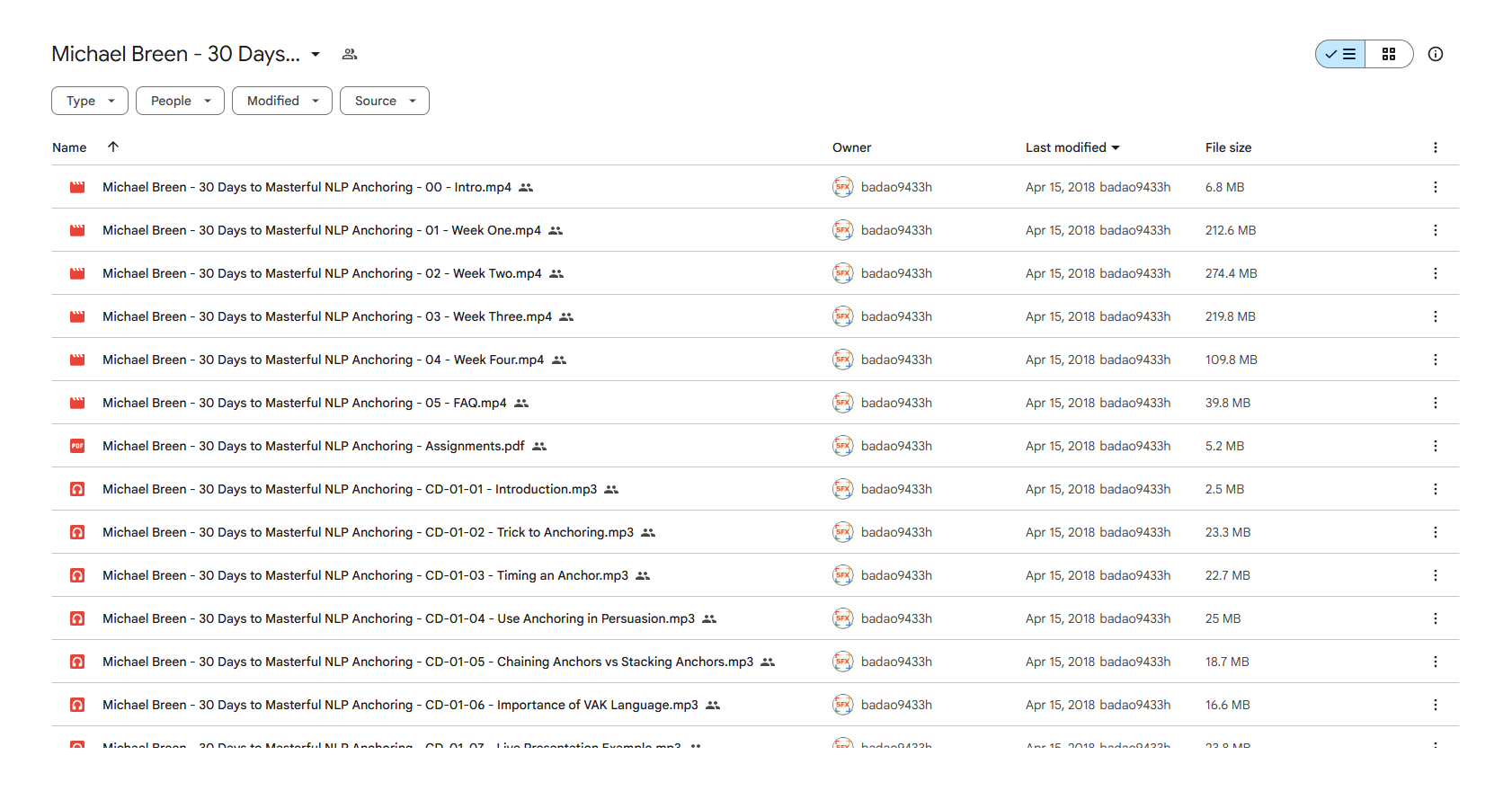Viewport: 1512px width, 791px height.
Task: Open CD-01-01 - Introduction.mp3
Action: coord(350,489)
